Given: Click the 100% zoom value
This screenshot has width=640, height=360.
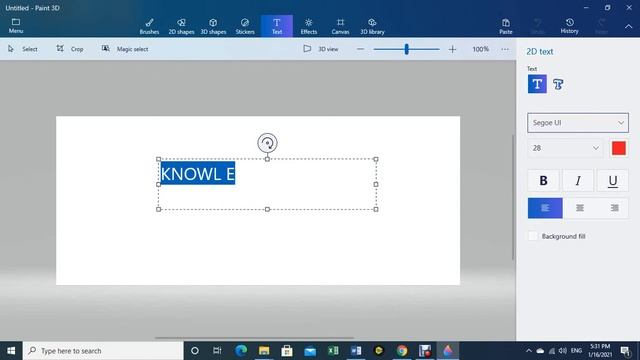Looking at the screenshot, I should point(480,49).
